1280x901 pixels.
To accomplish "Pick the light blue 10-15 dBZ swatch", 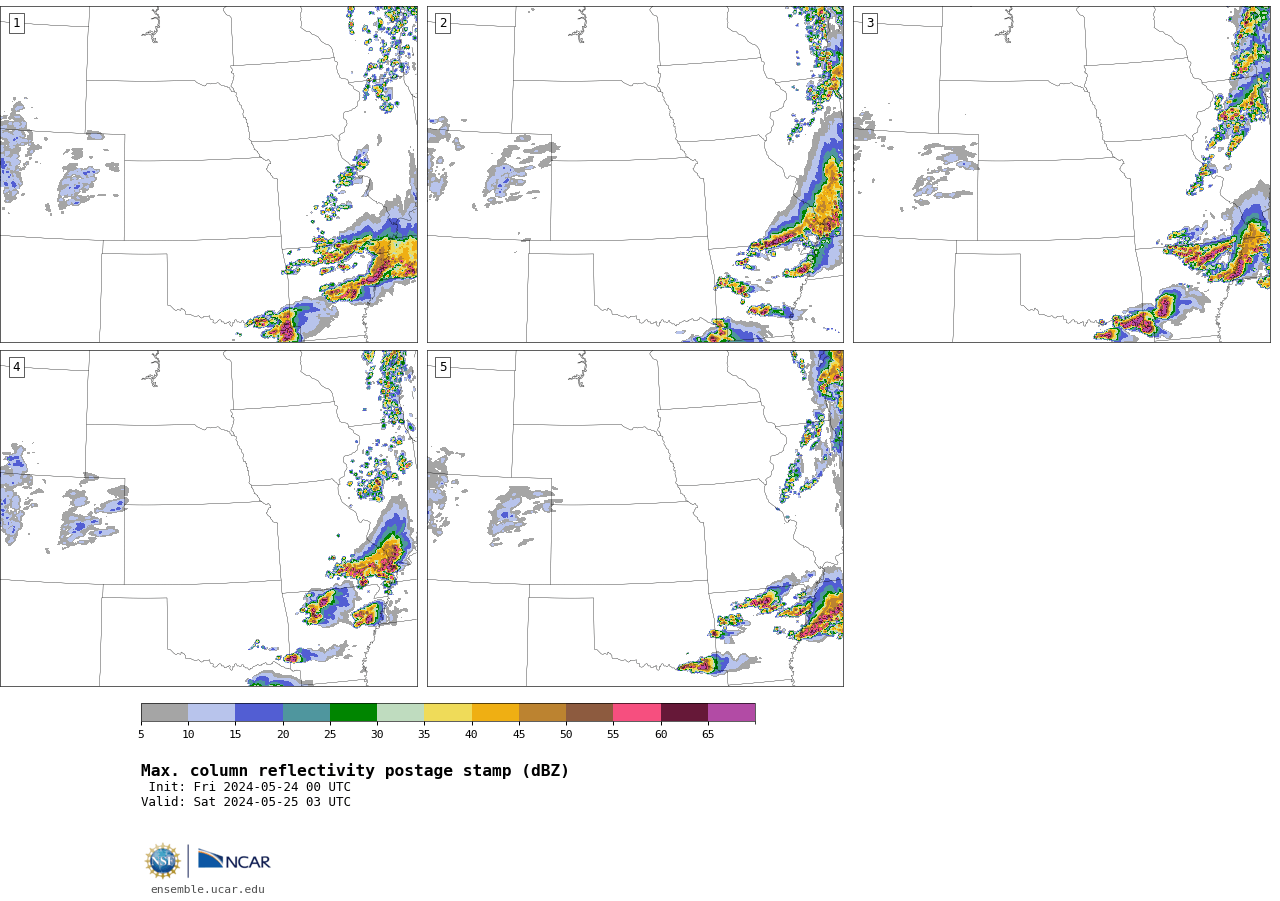I will tap(211, 713).
